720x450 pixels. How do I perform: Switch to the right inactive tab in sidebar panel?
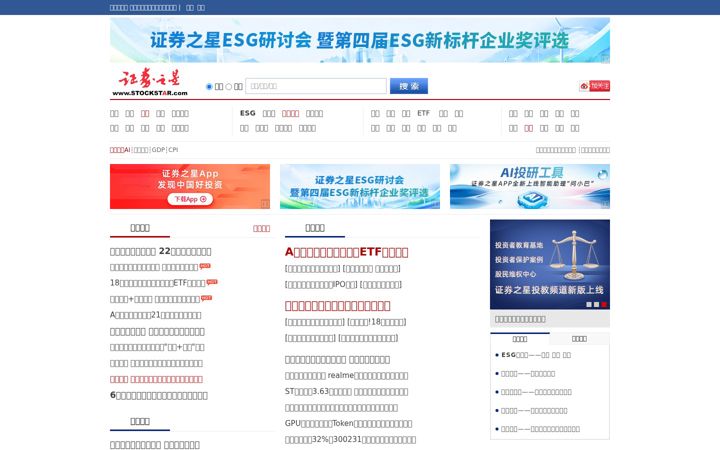pyautogui.click(x=579, y=338)
